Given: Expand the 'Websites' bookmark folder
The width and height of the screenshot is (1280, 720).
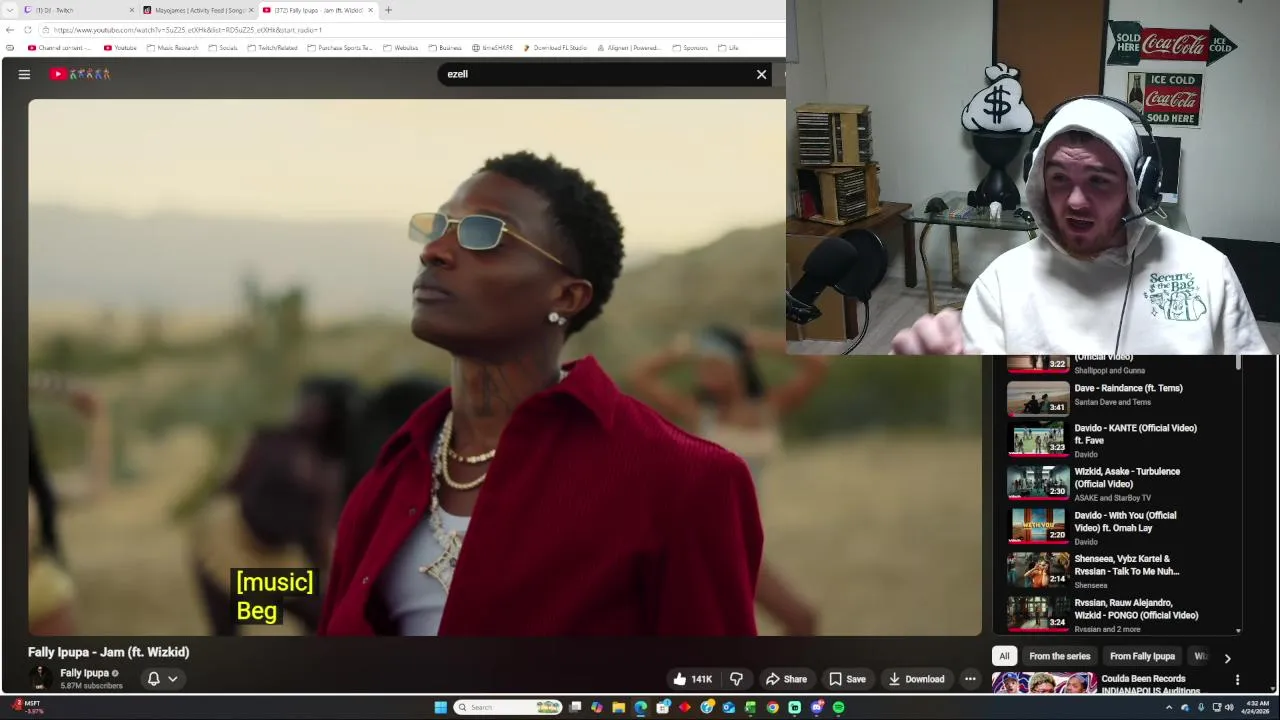Looking at the screenshot, I should 401,48.
